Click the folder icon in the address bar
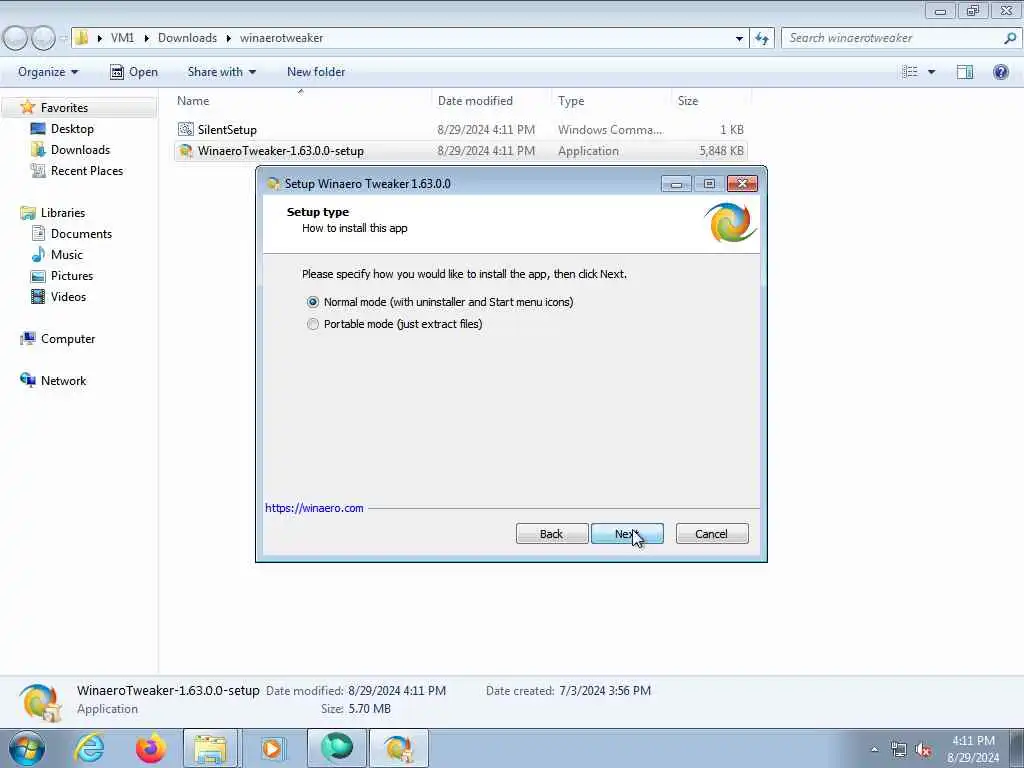Viewport: 1024px width, 768px height. click(81, 38)
